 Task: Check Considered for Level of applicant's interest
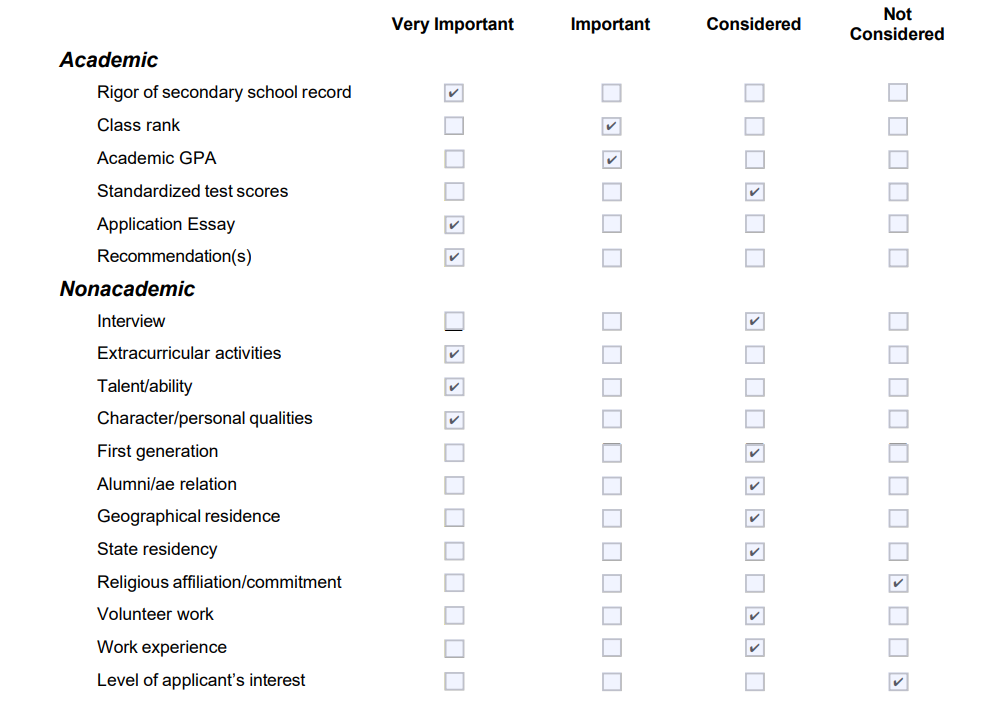[x=755, y=681]
